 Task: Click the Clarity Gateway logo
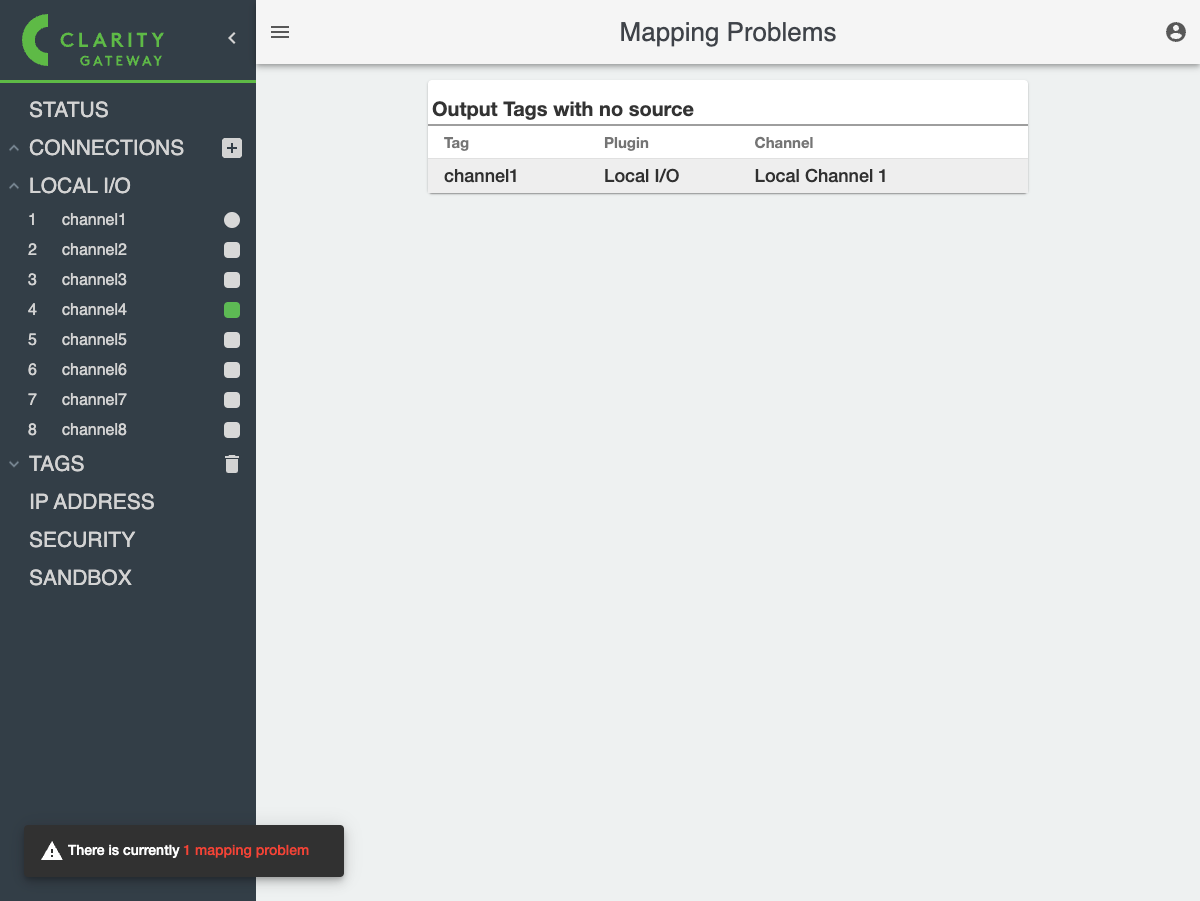94,41
